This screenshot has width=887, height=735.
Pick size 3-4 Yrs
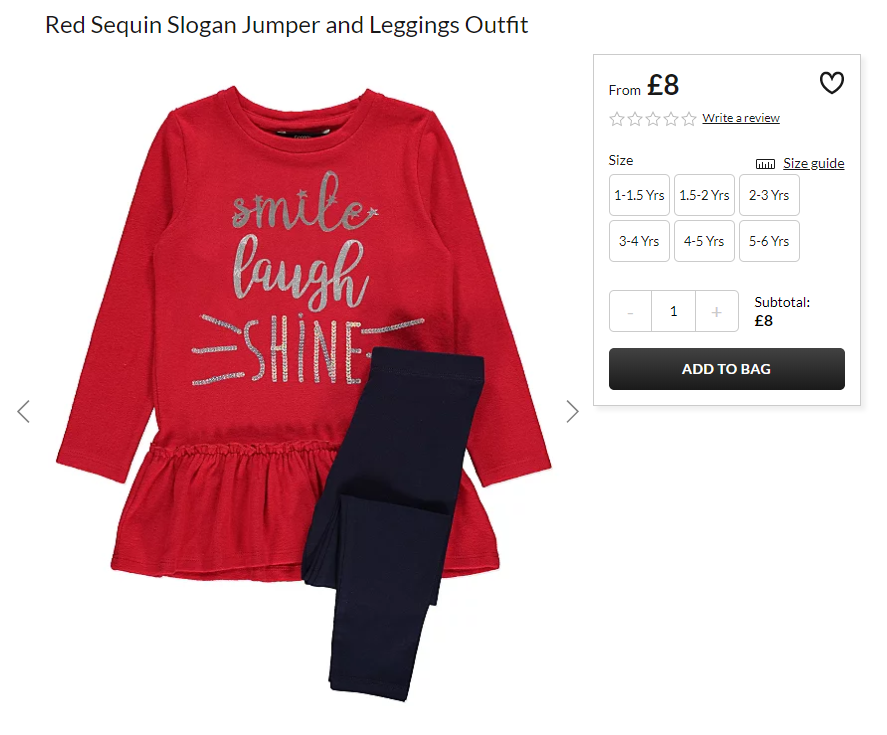(x=639, y=241)
